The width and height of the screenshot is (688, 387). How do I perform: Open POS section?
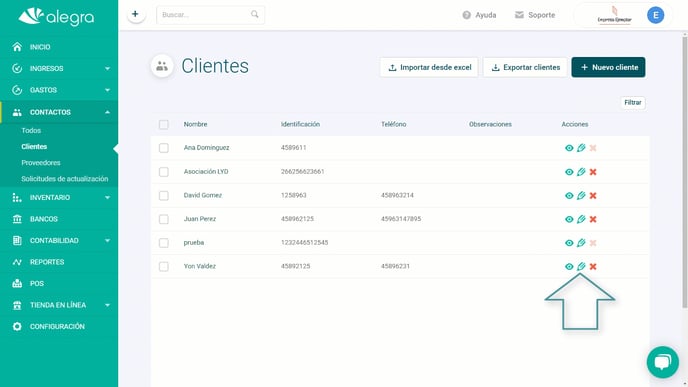point(59,283)
